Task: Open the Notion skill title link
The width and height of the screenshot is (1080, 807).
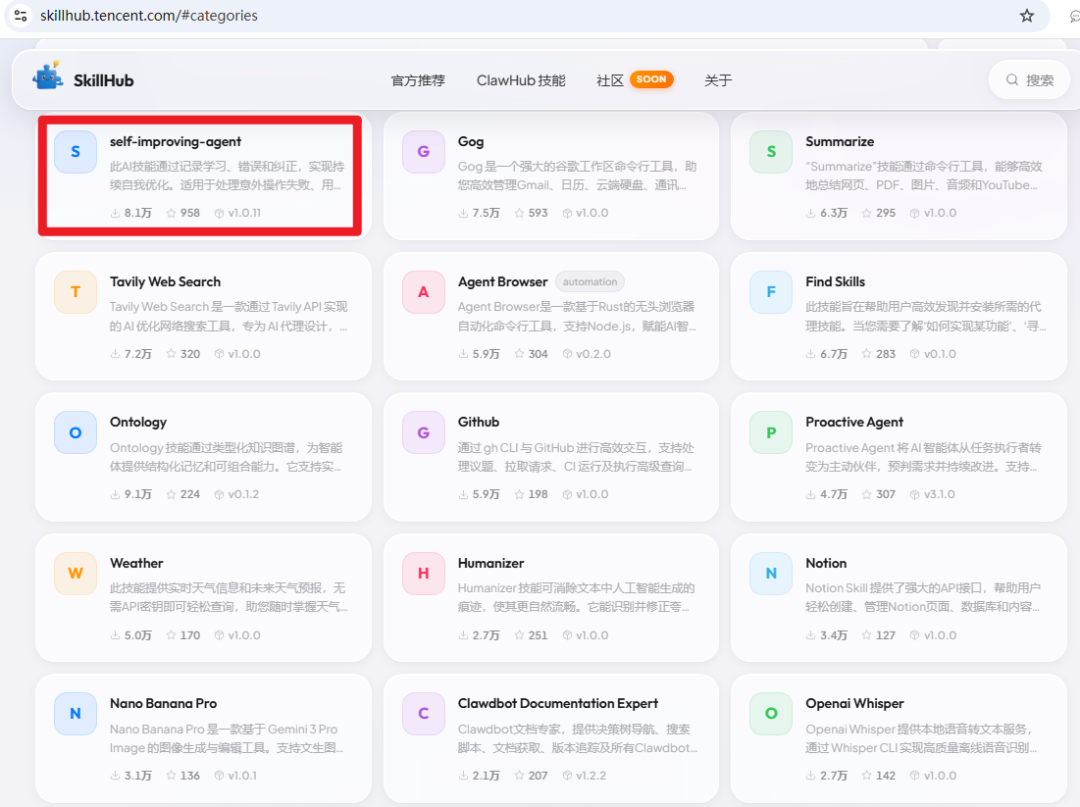Action: [826, 563]
